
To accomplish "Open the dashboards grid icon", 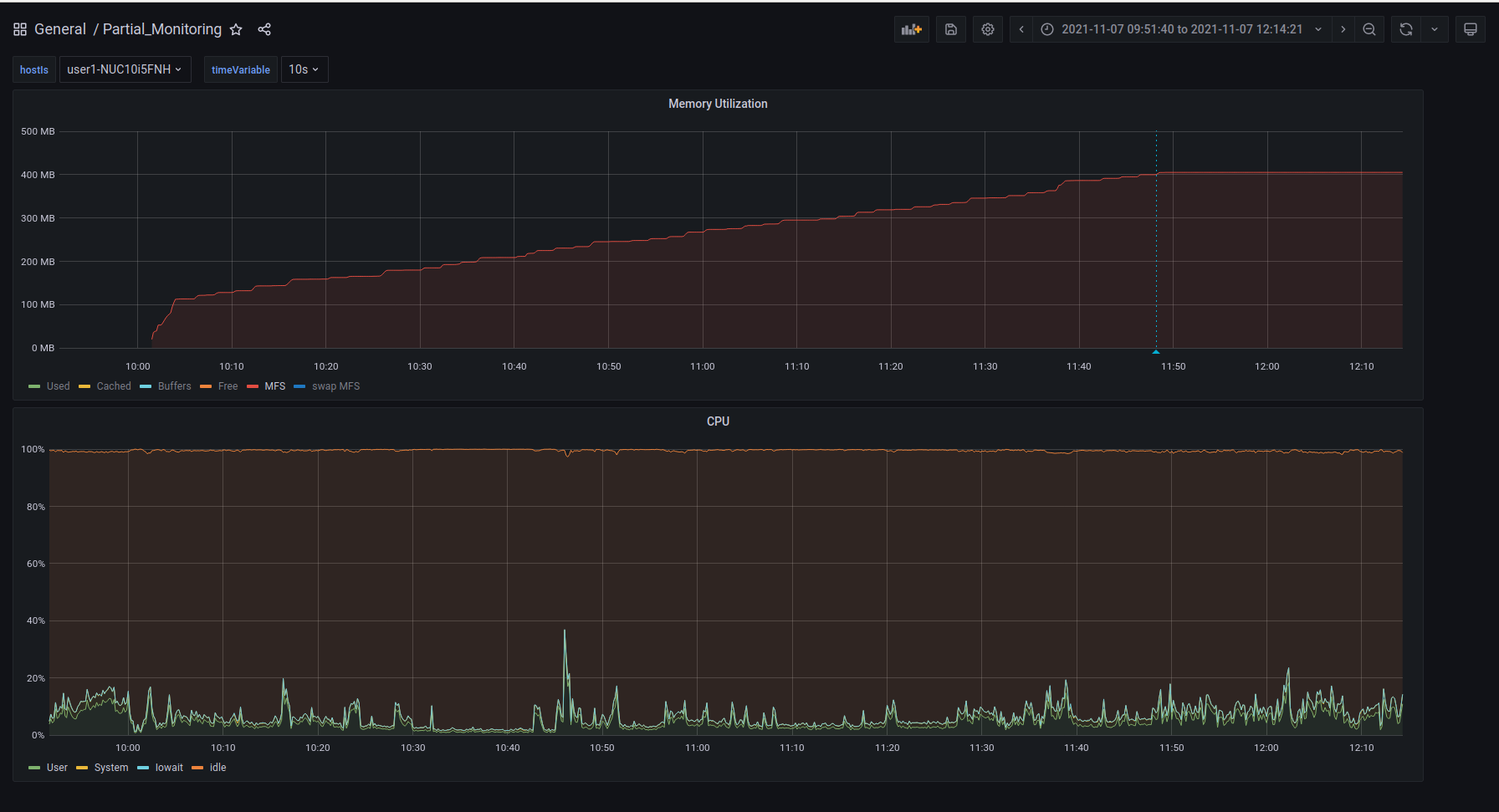I will click(20, 29).
